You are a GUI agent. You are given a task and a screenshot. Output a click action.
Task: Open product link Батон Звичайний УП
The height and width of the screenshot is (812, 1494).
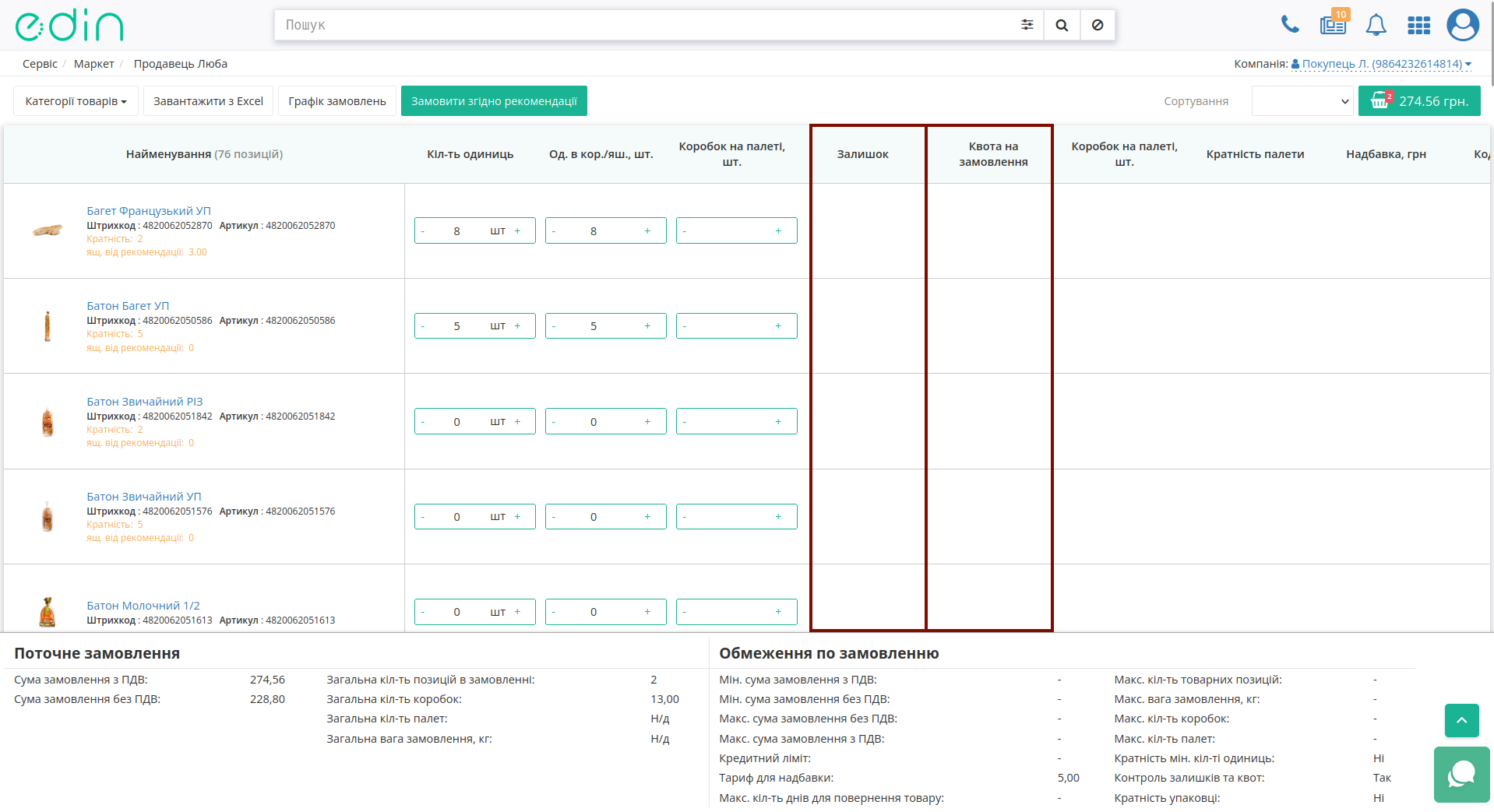pyautogui.click(x=144, y=497)
